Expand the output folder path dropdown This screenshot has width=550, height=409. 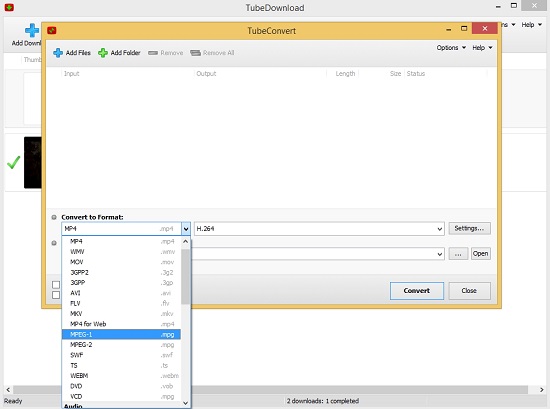pyautogui.click(x=439, y=254)
